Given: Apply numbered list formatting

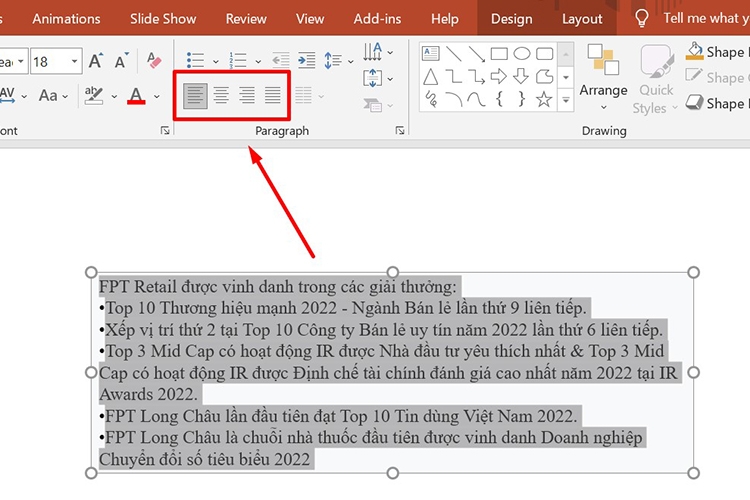Looking at the screenshot, I should pyautogui.click(x=238, y=61).
